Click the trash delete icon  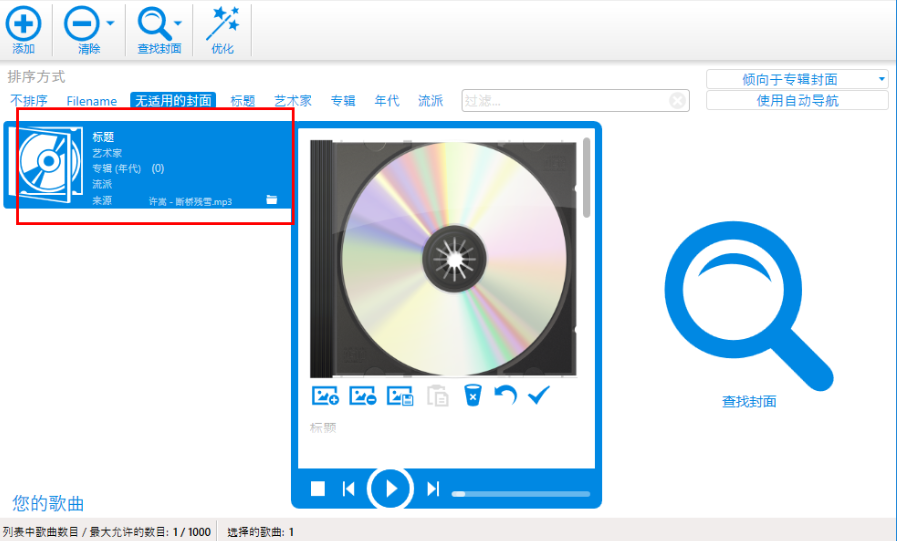click(x=472, y=395)
